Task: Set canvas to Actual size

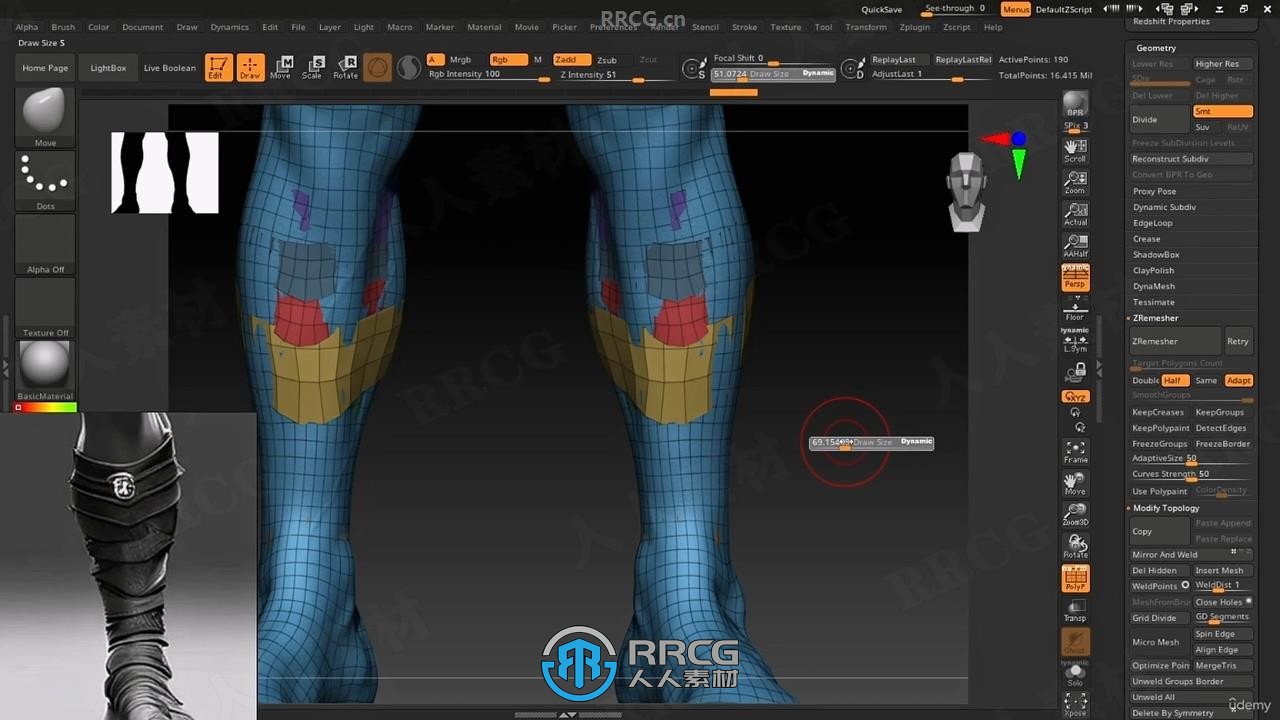Action: (x=1075, y=214)
